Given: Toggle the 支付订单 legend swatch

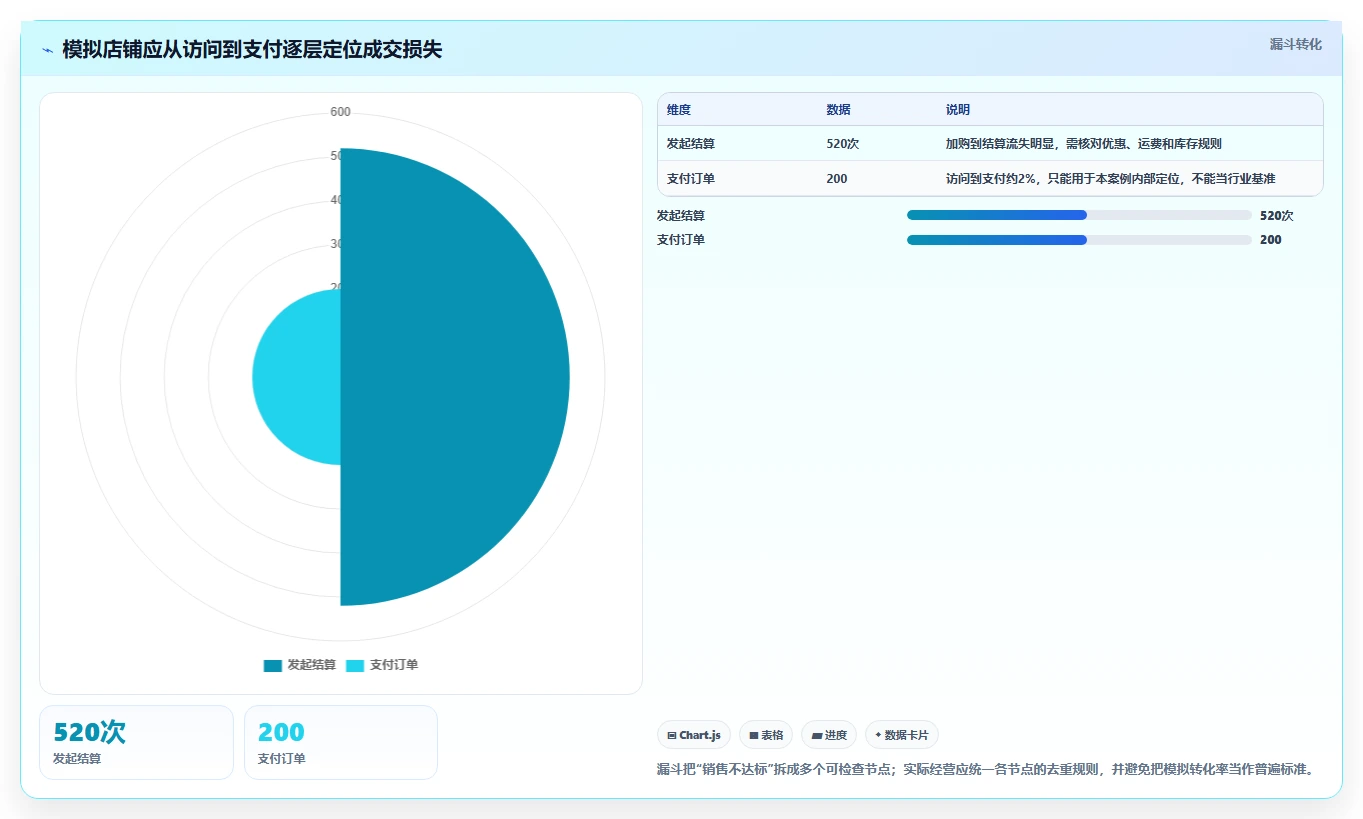Looking at the screenshot, I should coord(355,665).
